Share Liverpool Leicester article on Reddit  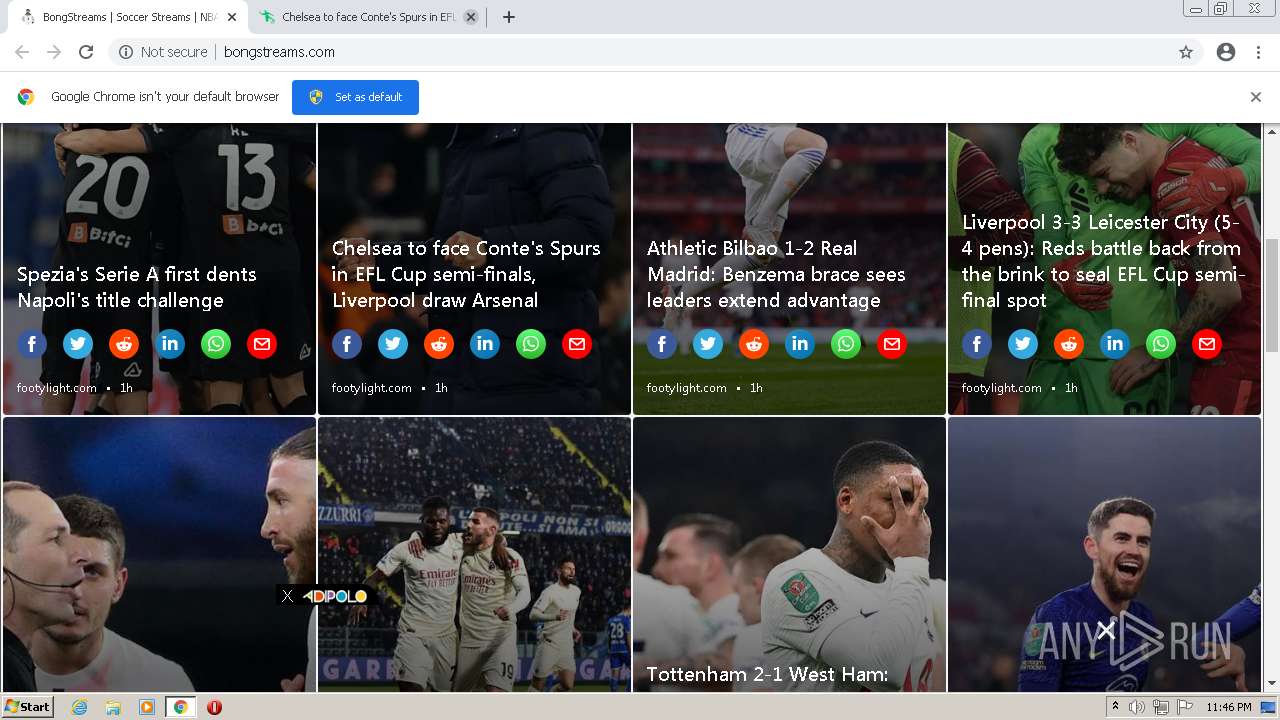pos(1069,344)
